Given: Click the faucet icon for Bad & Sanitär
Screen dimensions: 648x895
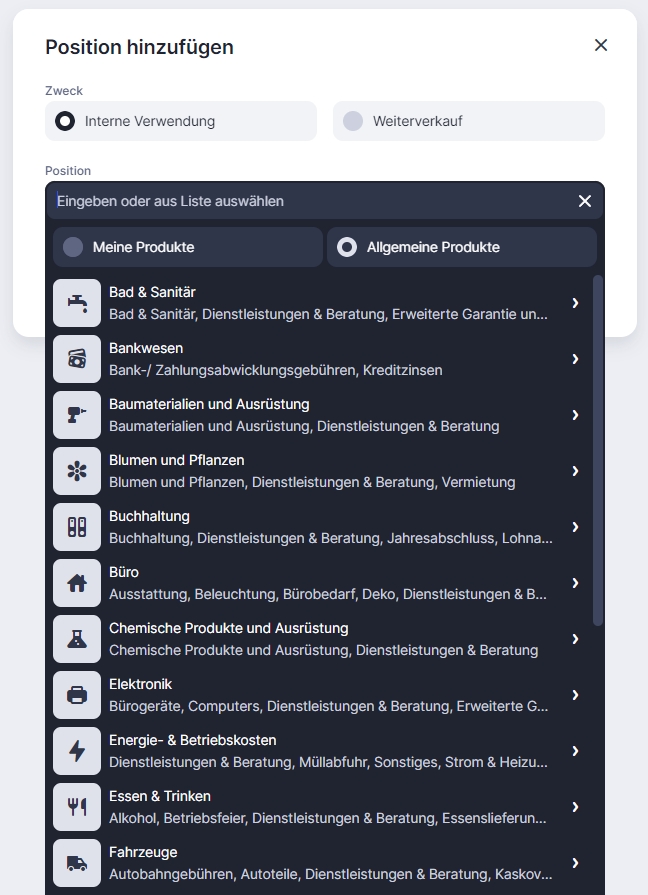Looking at the screenshot, I should tap(77, 303).
